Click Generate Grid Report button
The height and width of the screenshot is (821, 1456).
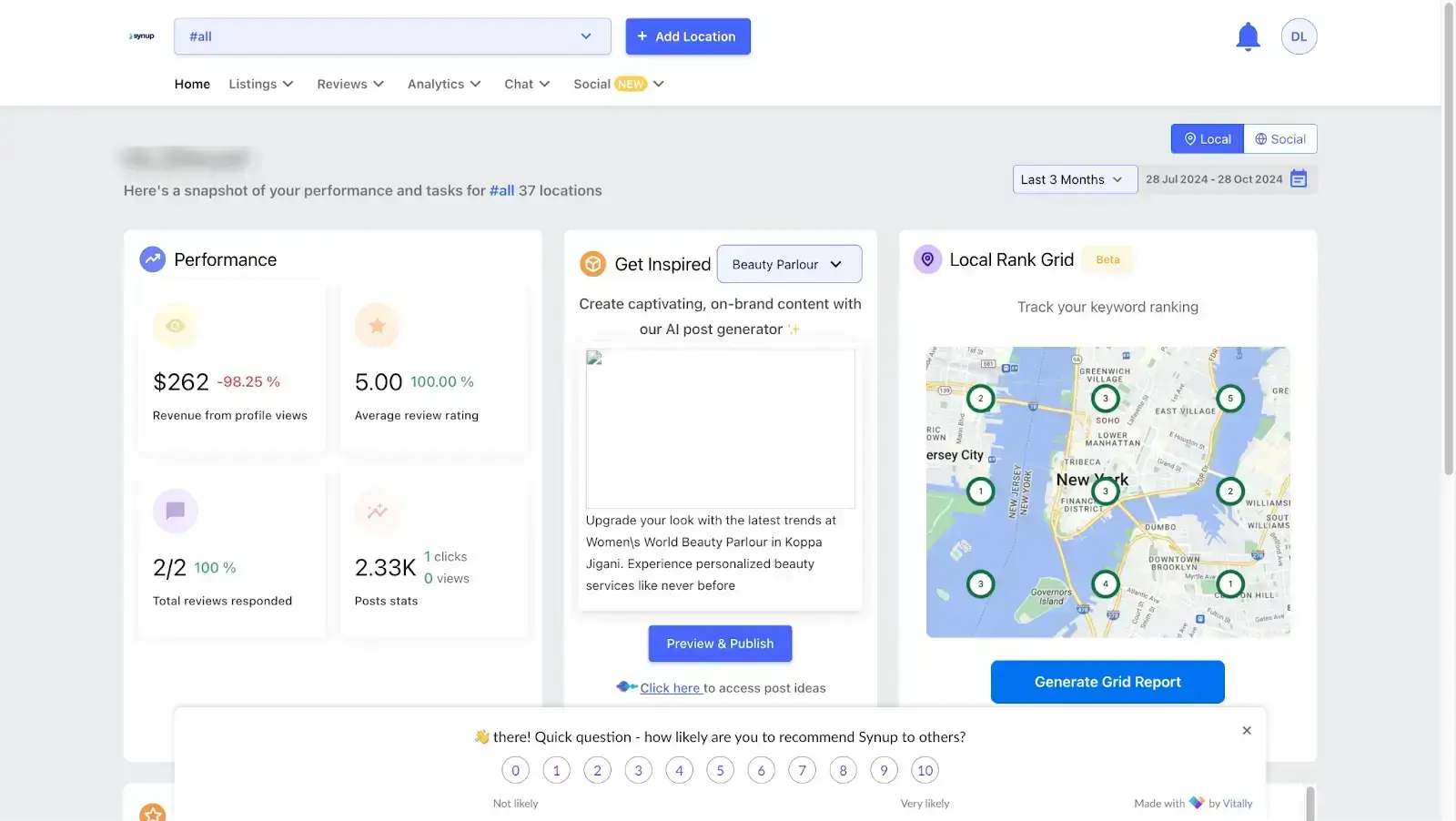coord(1107,682)
